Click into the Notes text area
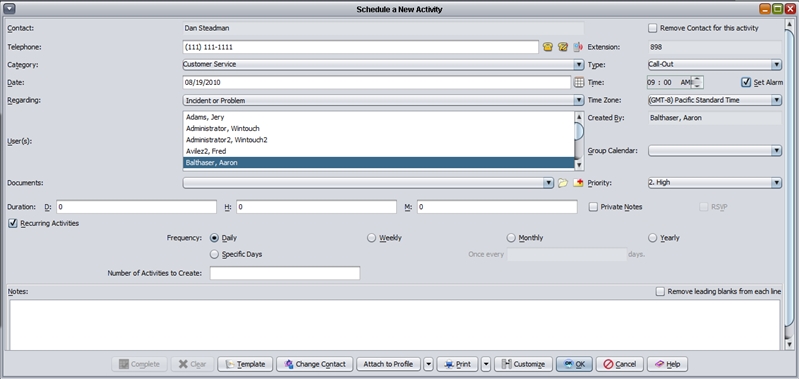799x379 pixels. coord(394,324)
